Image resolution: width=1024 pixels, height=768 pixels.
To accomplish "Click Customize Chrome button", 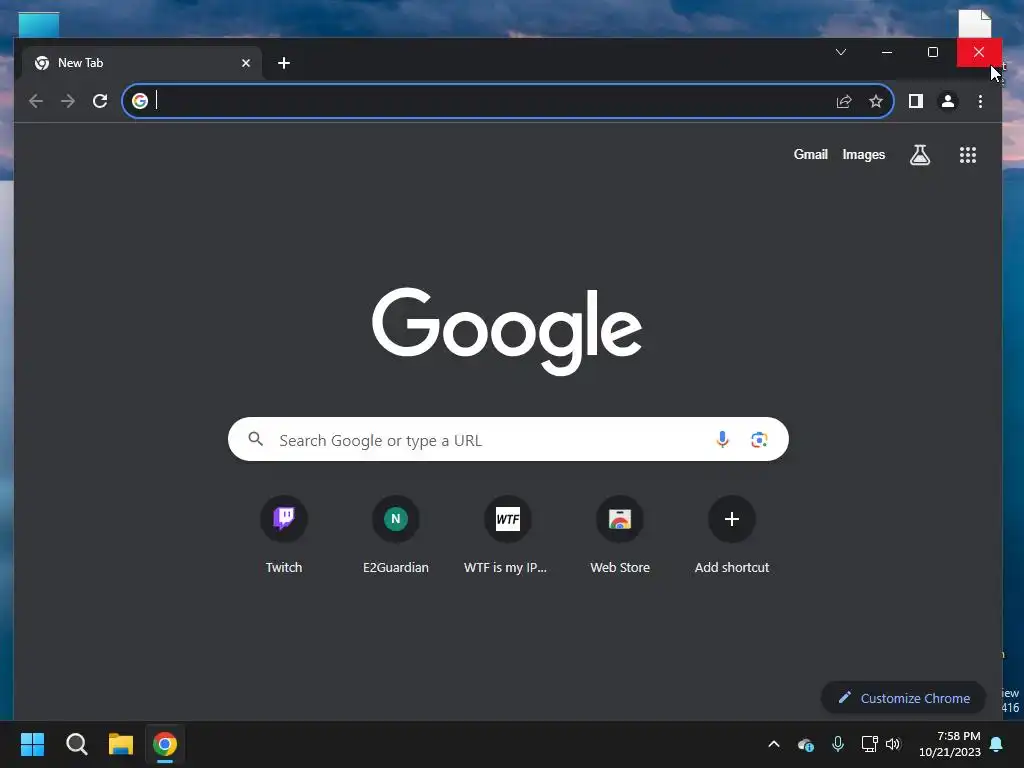I will [903, 698].
